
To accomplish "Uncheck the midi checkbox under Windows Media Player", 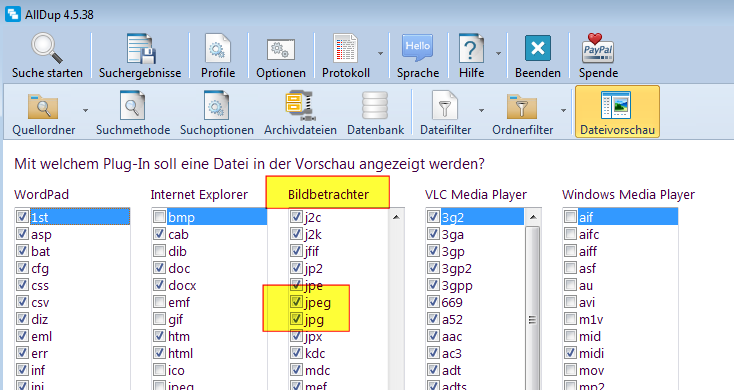I will point(570,353).
